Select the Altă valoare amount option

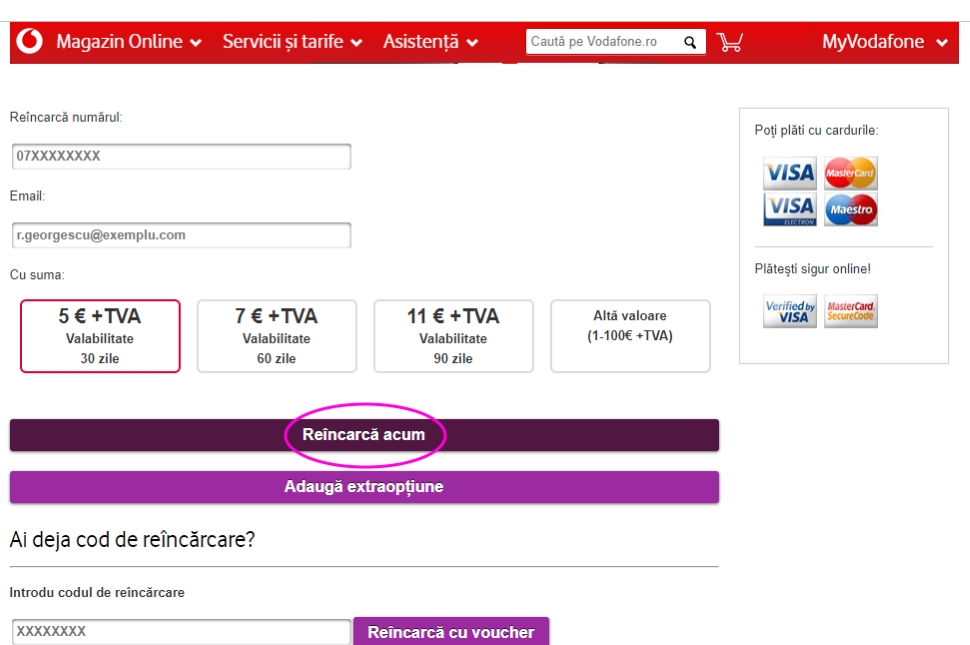[x=630, y=336]
